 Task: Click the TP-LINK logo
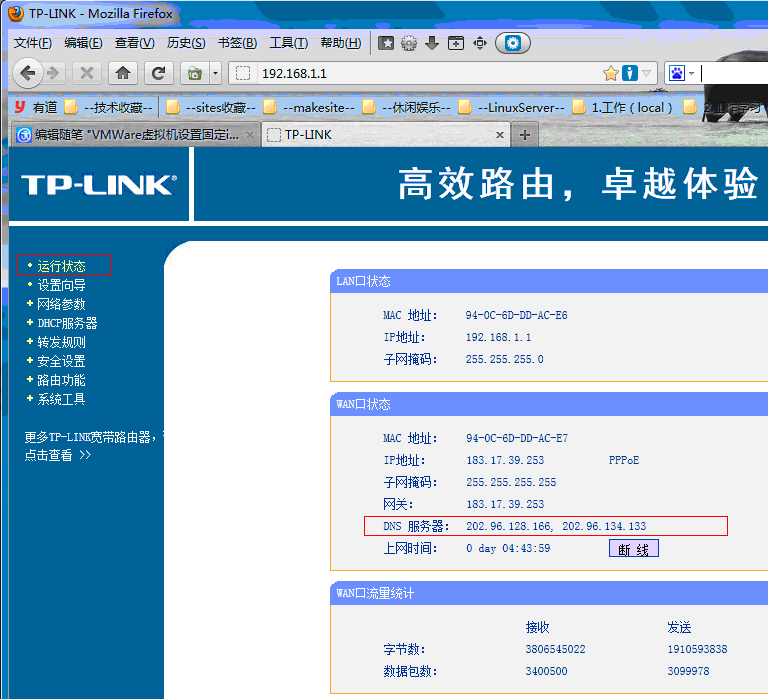pyautogui.click(x=99, y=185)
